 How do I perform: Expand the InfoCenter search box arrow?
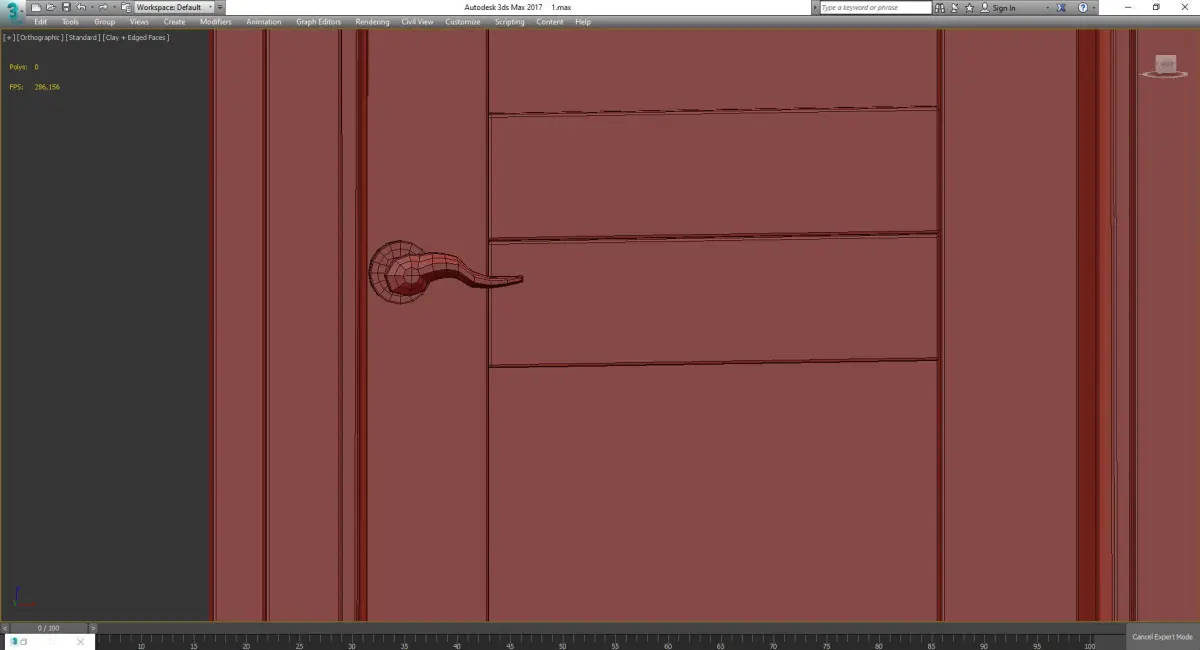tap(815, 8)
